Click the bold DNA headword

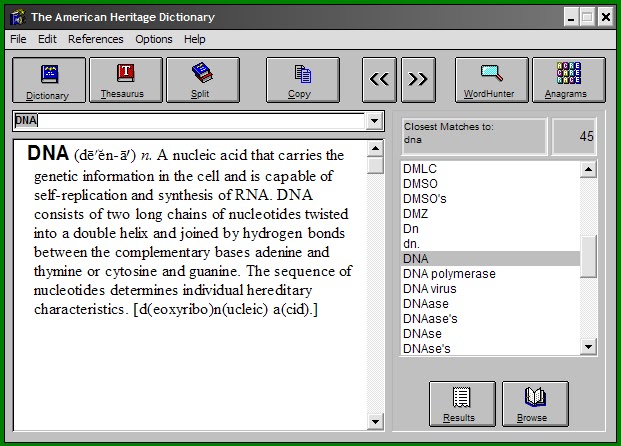coord(48,153)
